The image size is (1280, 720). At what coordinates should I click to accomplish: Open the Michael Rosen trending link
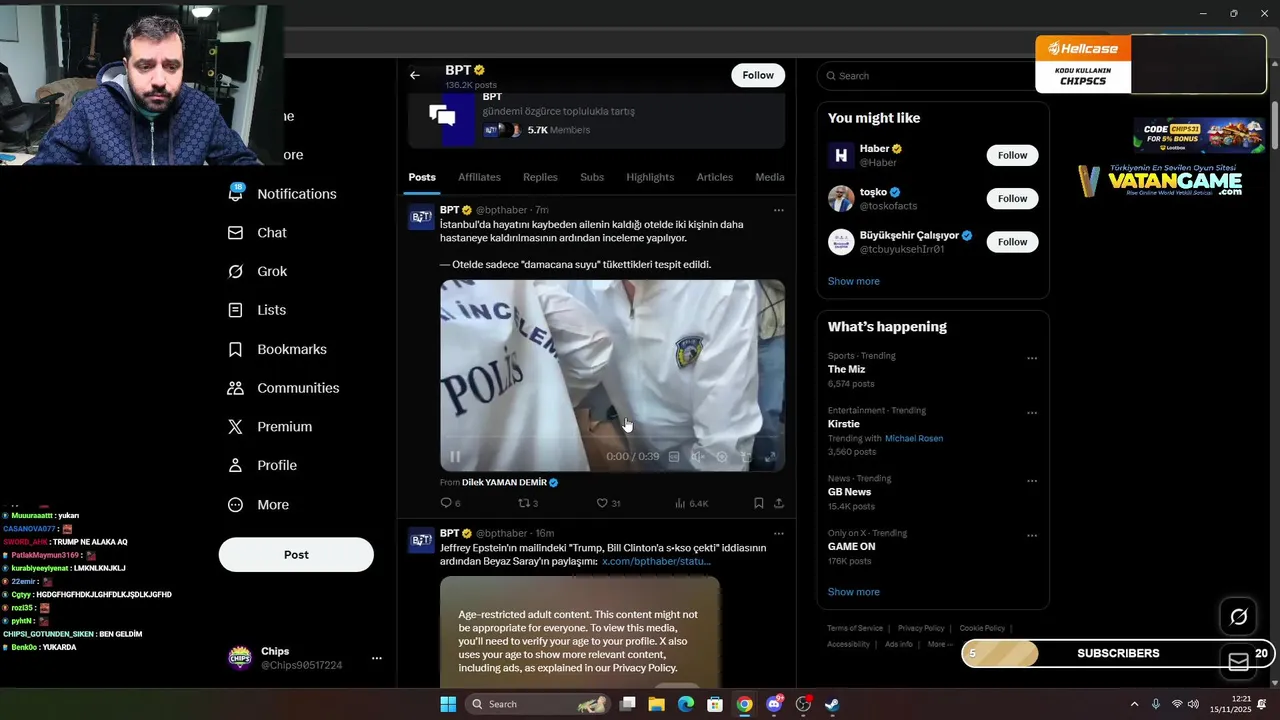(914, 438)
